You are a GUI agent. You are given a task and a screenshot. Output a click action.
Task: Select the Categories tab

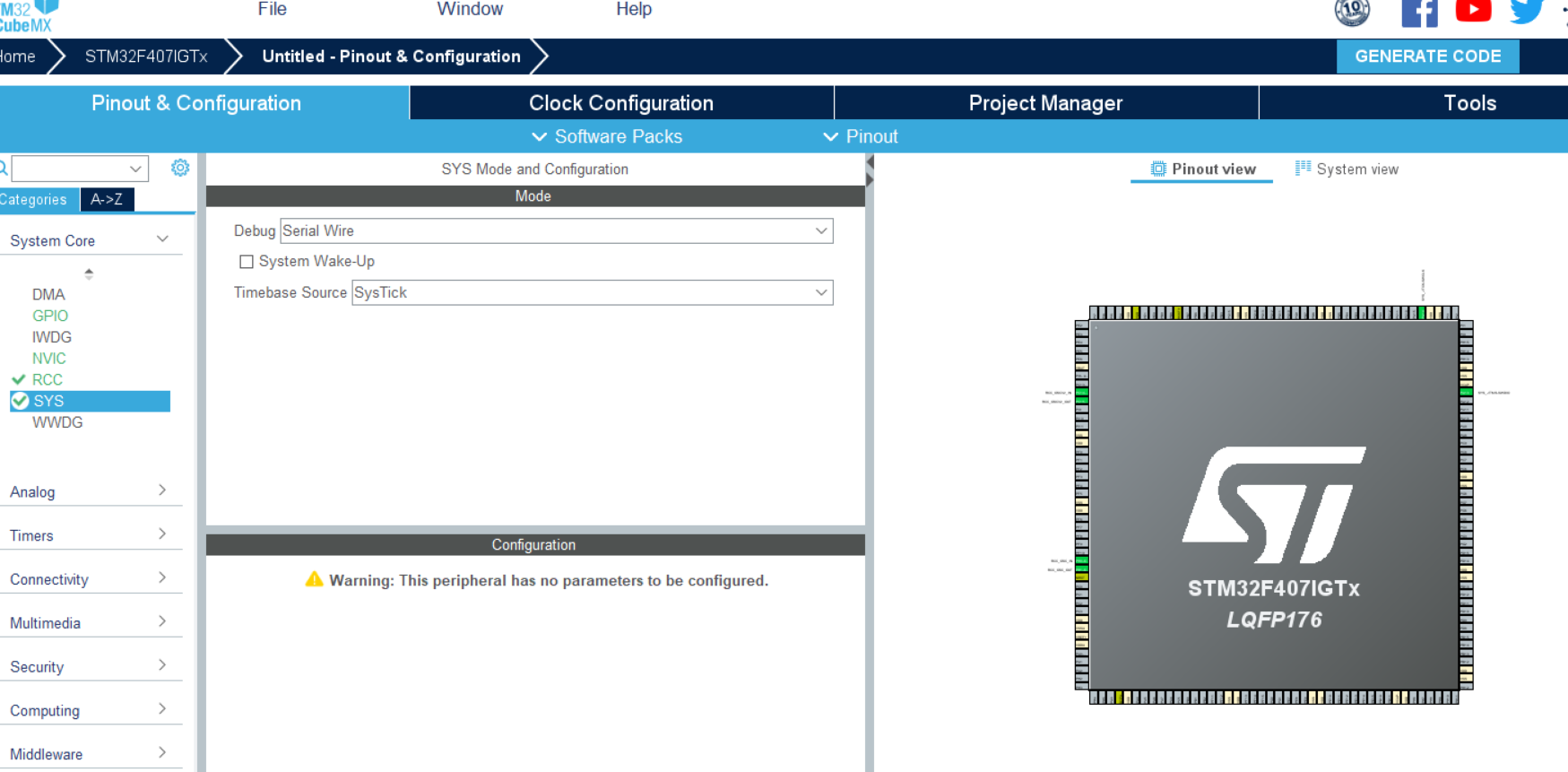click(39, 199)
